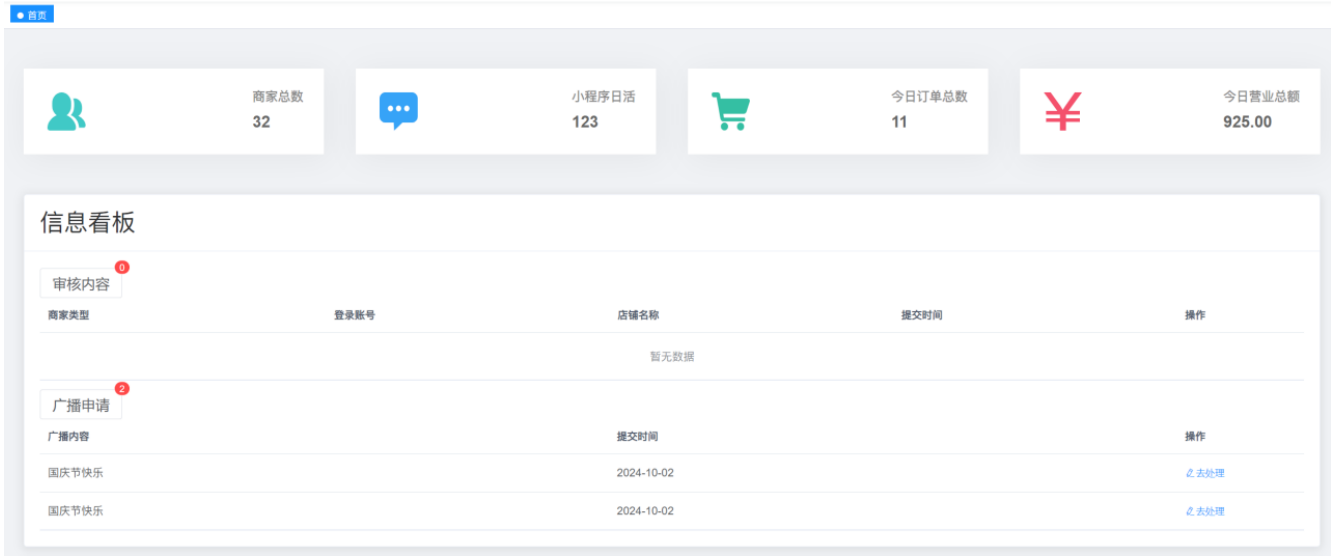Select the 今日订单总数 value 11

click(899, 122)
